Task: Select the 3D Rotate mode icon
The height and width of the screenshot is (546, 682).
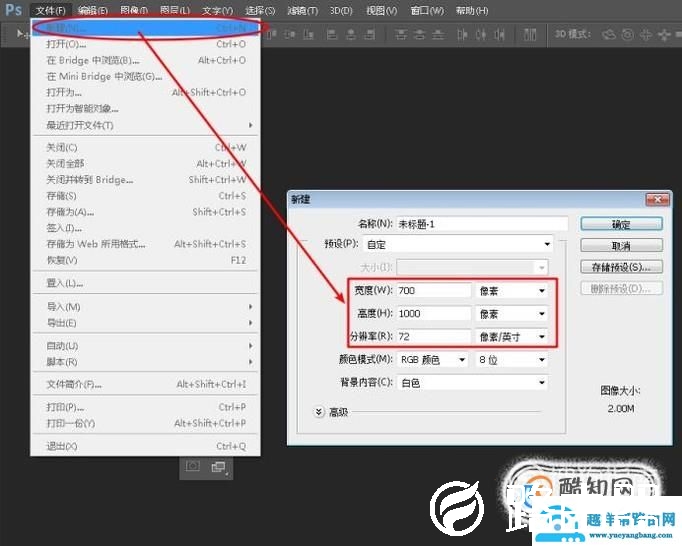Action: click(608, 34)
